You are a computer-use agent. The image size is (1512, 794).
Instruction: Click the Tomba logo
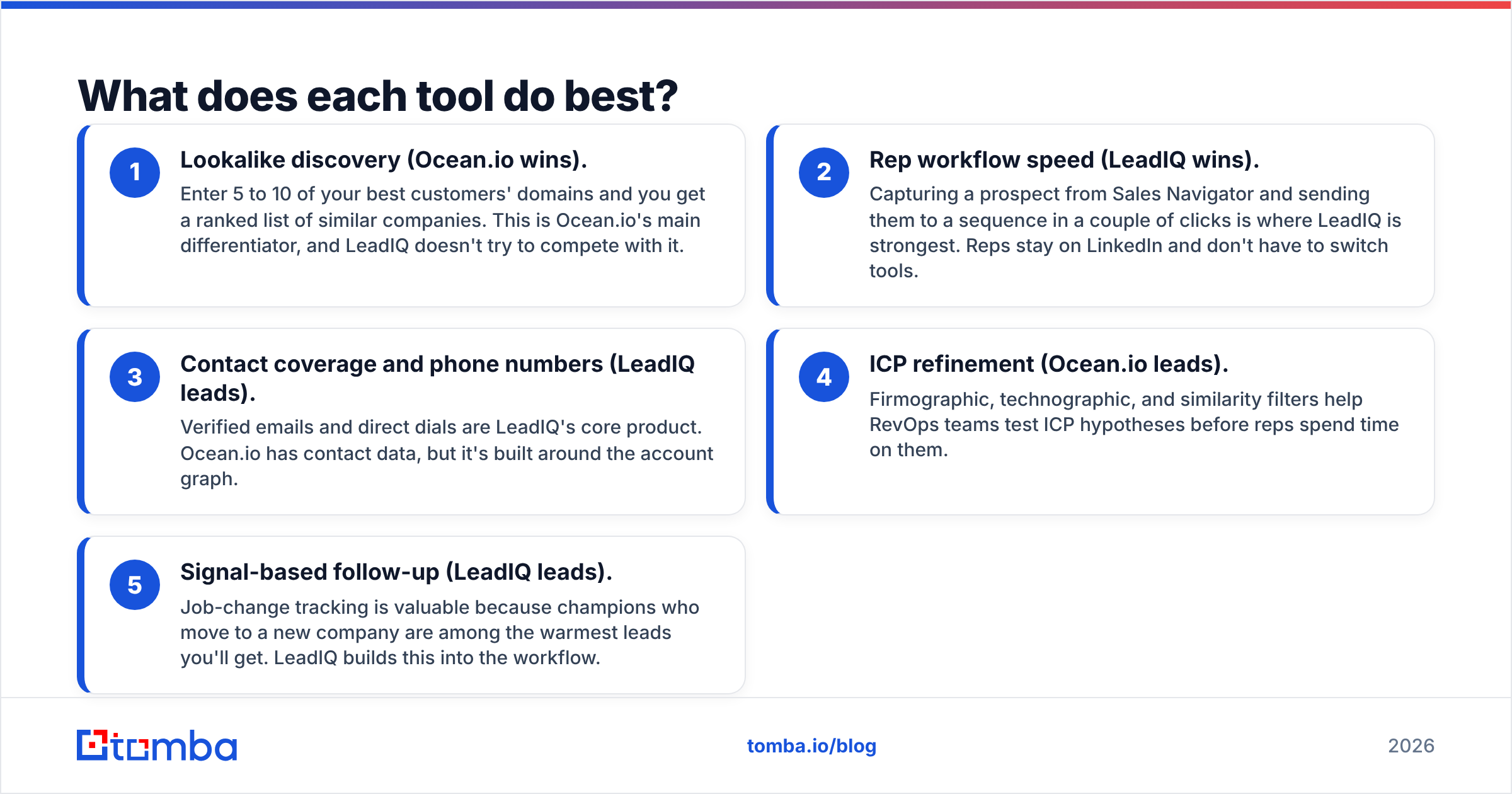[x=157, y=745]
